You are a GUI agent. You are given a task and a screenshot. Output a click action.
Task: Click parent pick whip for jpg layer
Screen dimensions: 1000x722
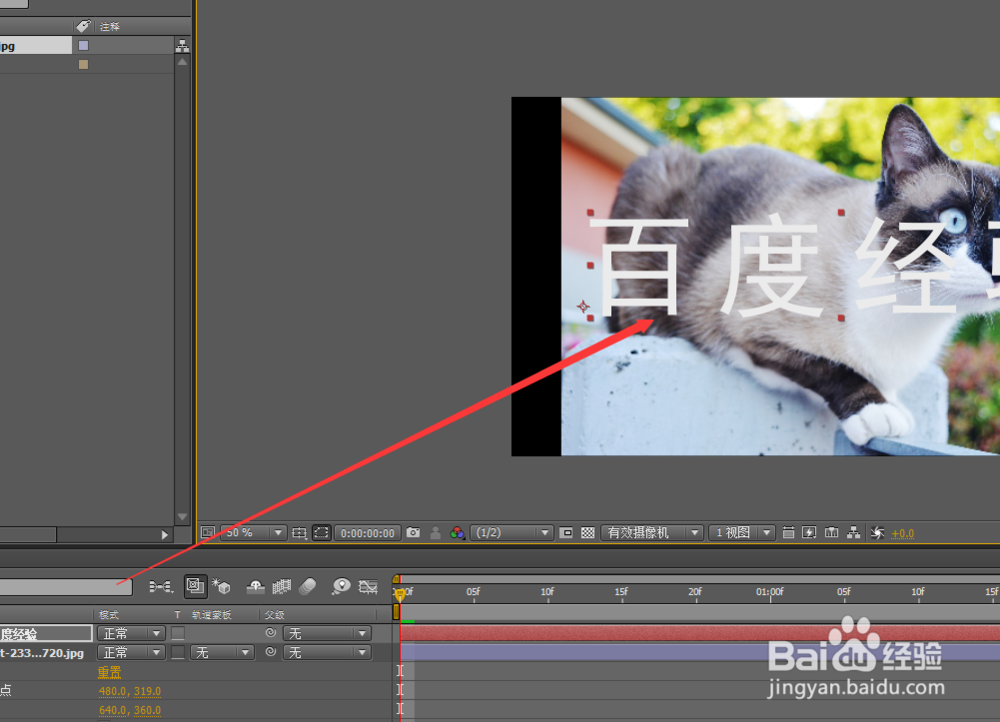(270, 652)
